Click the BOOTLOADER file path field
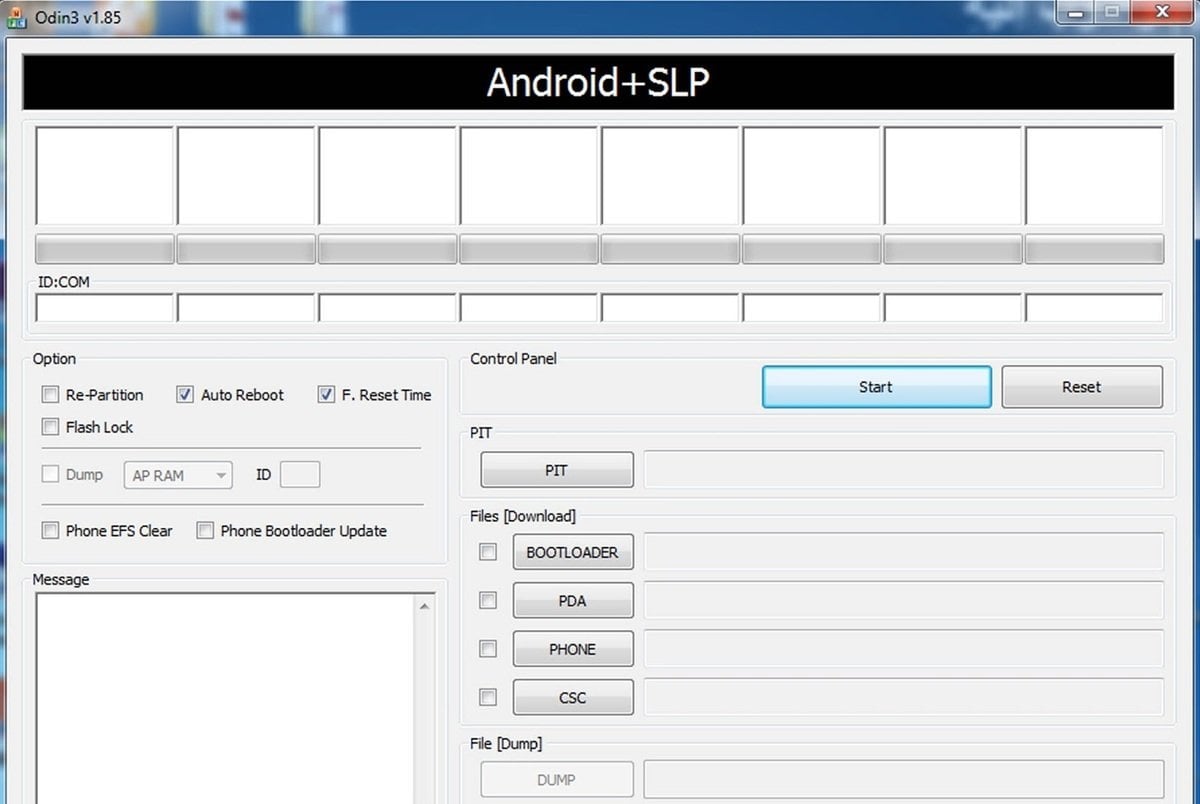Image resolution: width=1200 pixels, height=804 pixels. point(904,552)
